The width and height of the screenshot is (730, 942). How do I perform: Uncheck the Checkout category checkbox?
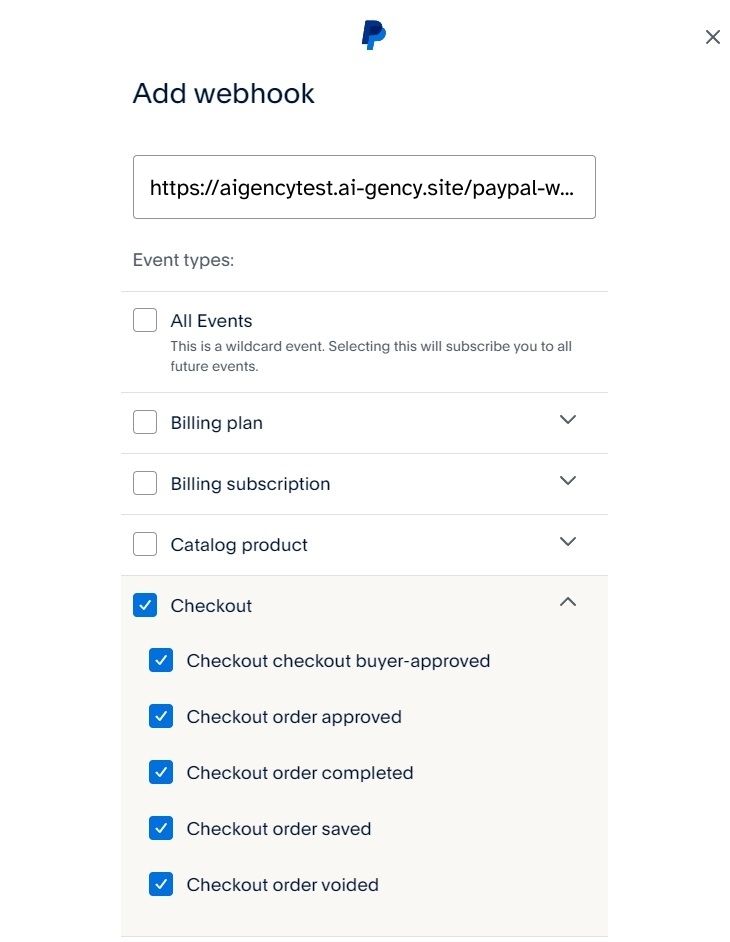[x=145, y=606]
